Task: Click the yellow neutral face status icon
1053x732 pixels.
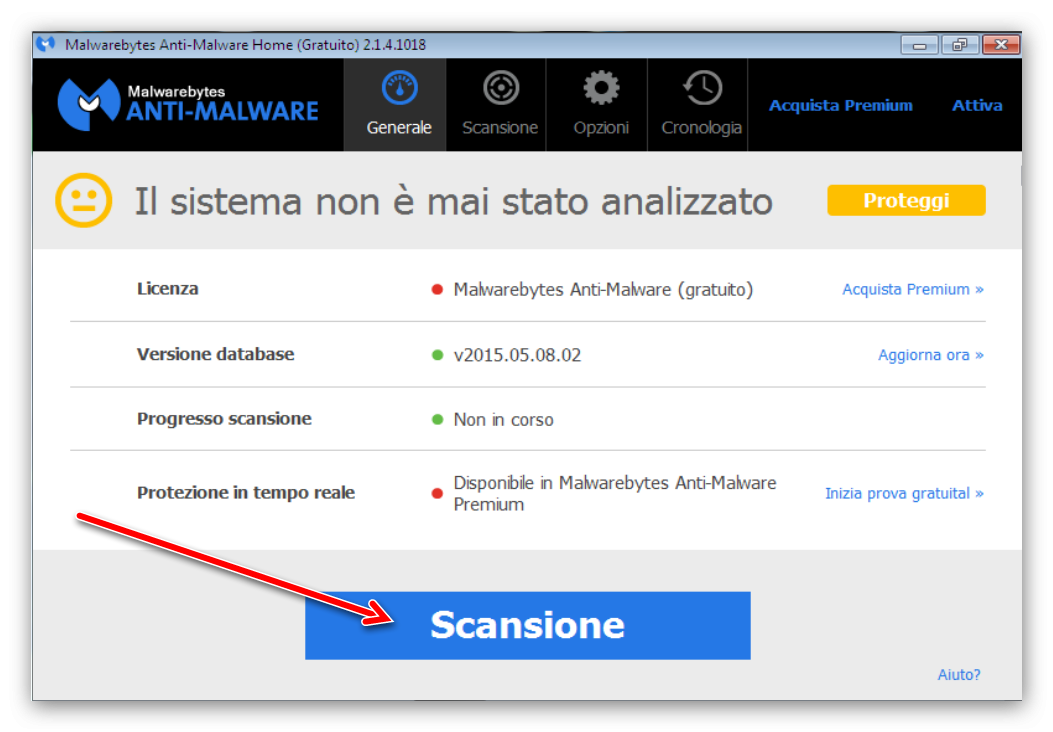Action: 83,200
